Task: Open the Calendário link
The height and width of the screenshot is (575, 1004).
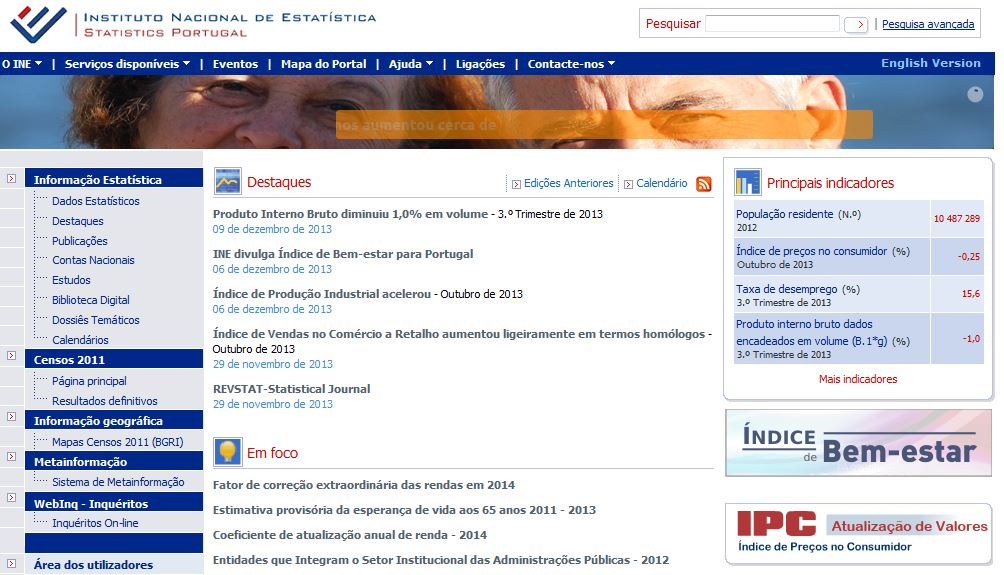Action: pyautogui.click(x=661, y=183)
